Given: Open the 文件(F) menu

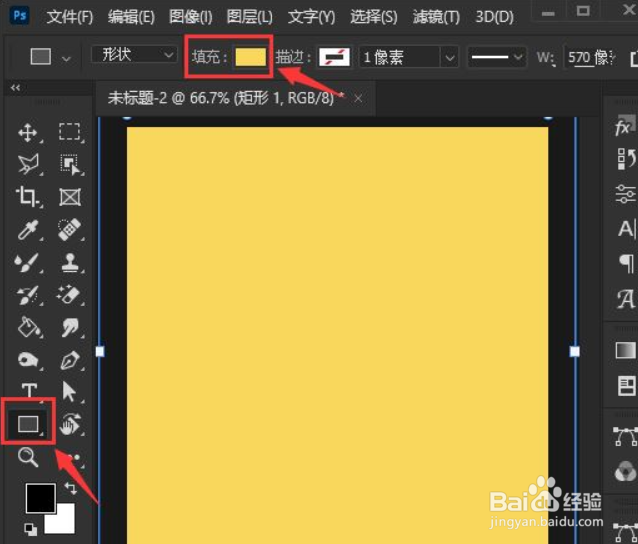Looking at the screenshot, I should pyautogui.click(x=70, y=17).
